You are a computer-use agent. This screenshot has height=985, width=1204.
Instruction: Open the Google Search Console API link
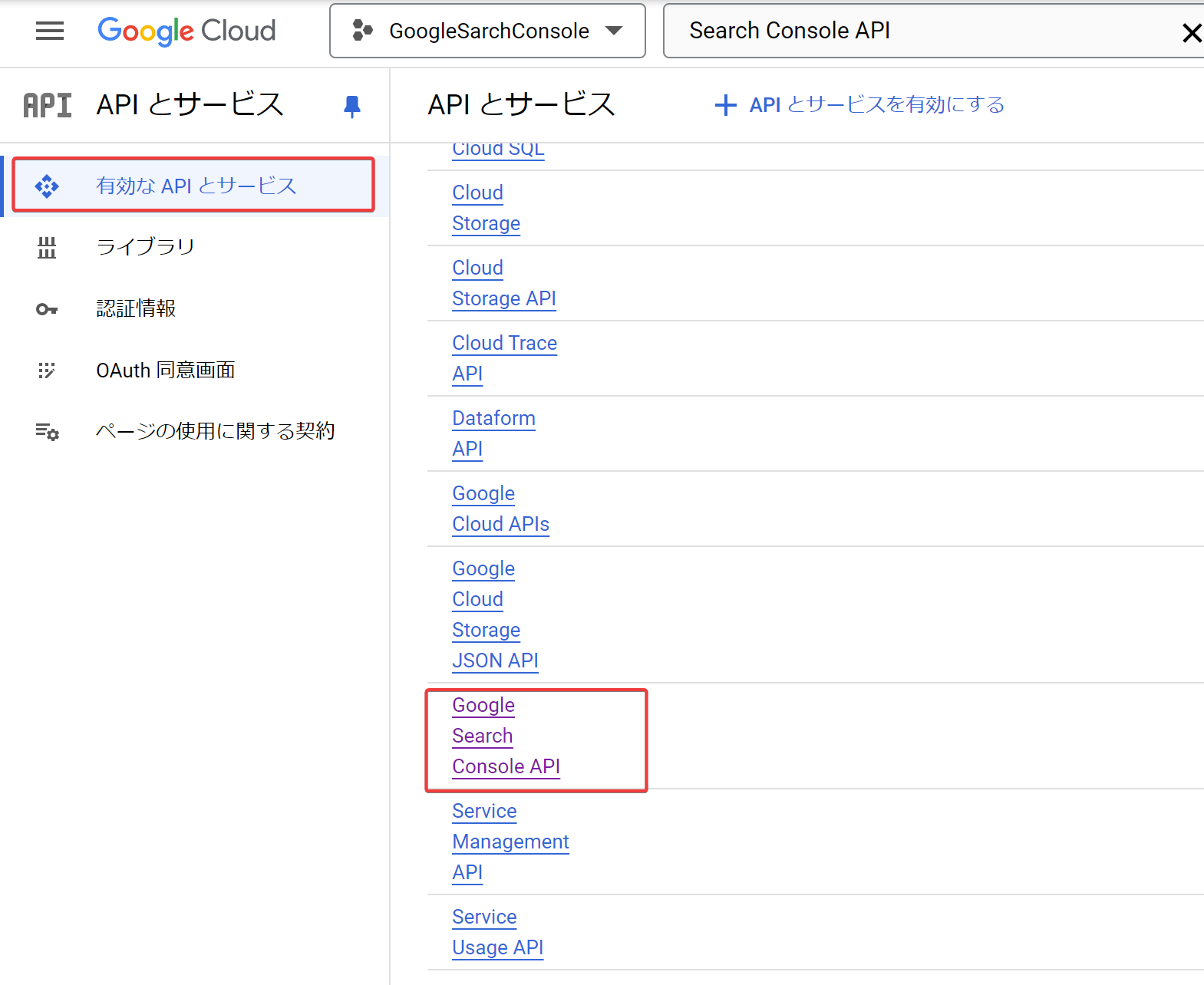click(x=506, y=736)
